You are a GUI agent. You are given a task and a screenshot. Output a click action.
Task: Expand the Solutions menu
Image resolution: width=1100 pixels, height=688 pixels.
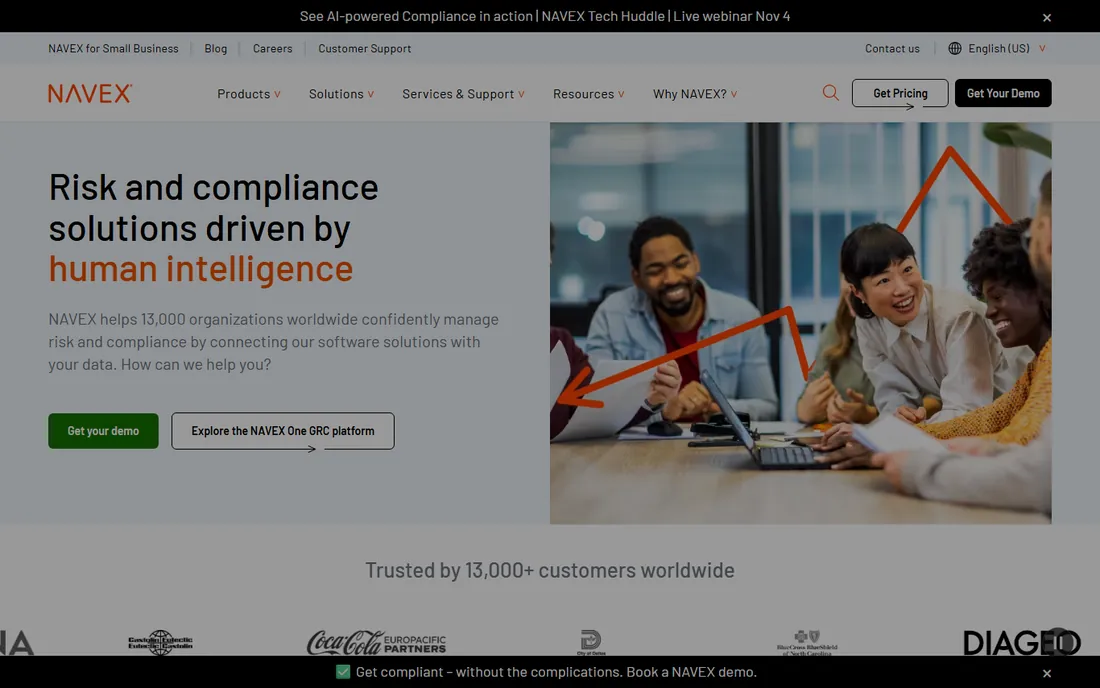point(341,94)
